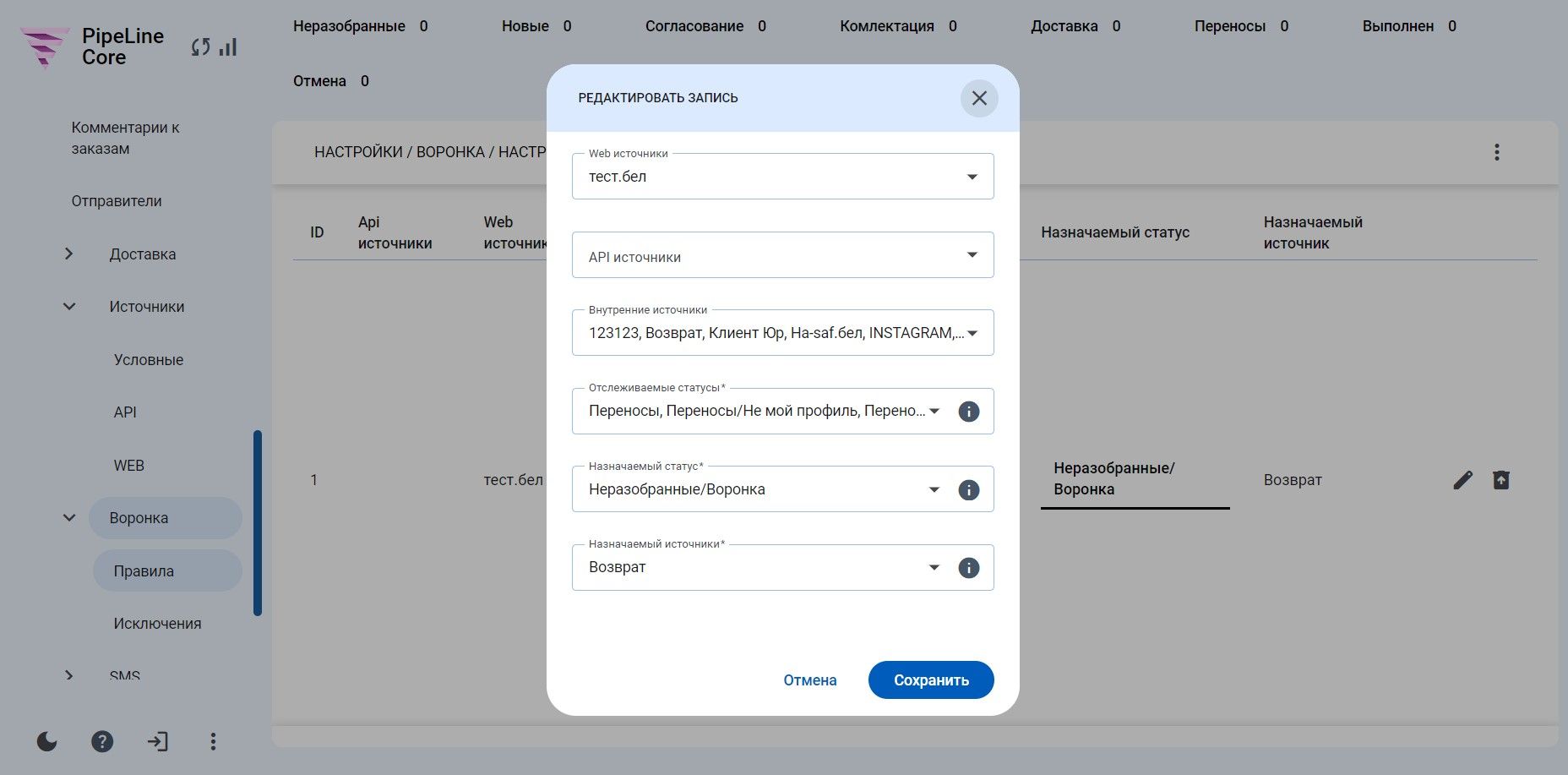The image size is (1568, 775).
Task: Click the pencil edit icon in row 1
Action: (x=1462, y=480)
